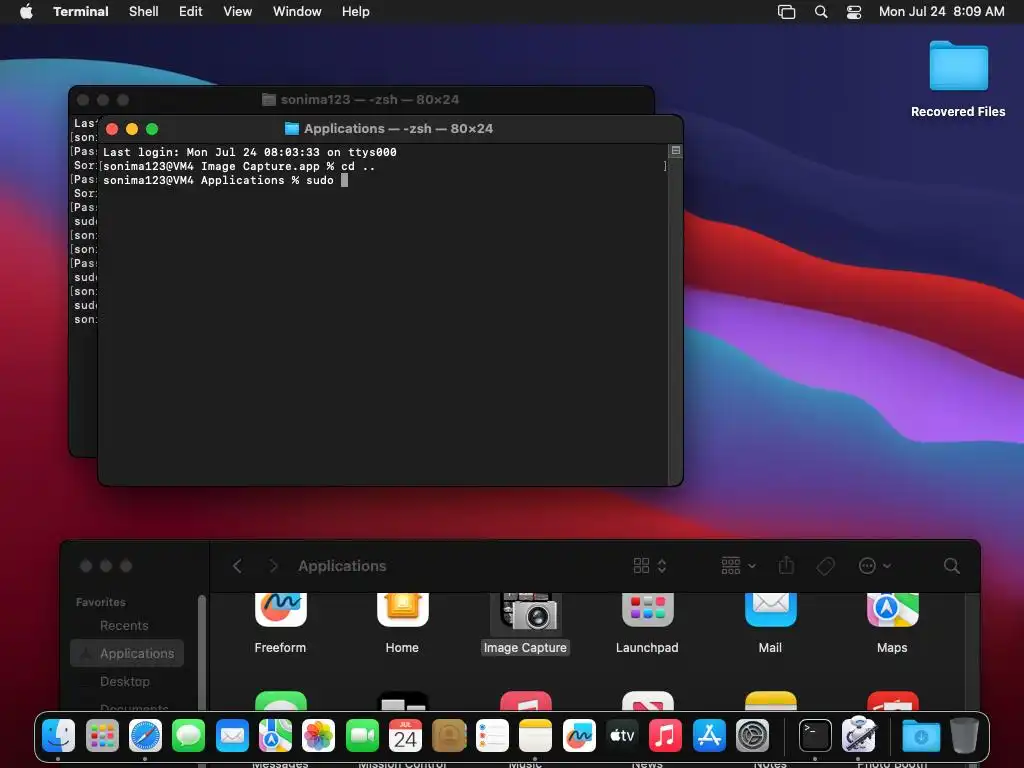Screen dimensions: 1024x768
Task: Launch FaceTime from the Dock
Action: point(362,735)
